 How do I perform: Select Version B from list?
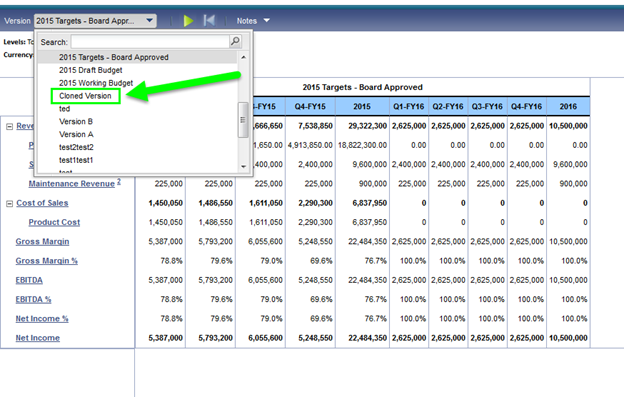[76, 121]
